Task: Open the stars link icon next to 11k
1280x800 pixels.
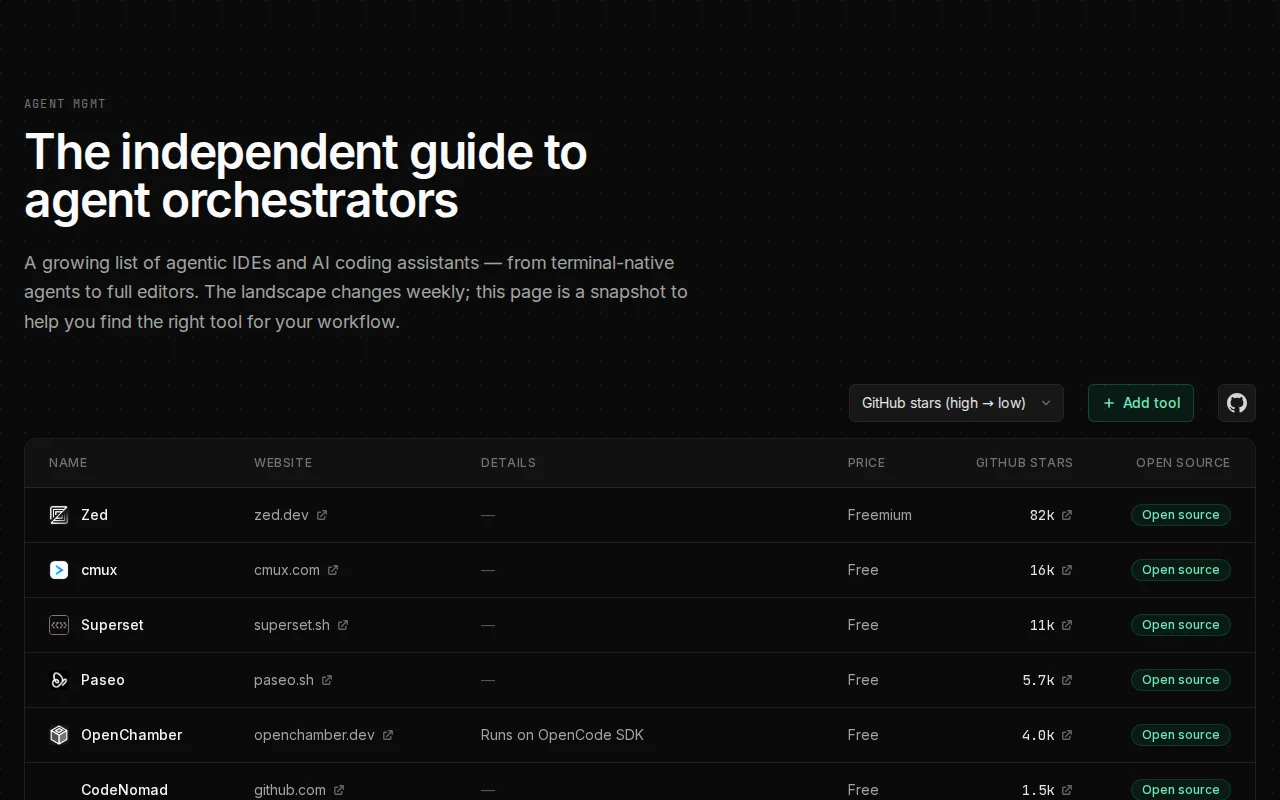Action: (x=1067, y=625)
